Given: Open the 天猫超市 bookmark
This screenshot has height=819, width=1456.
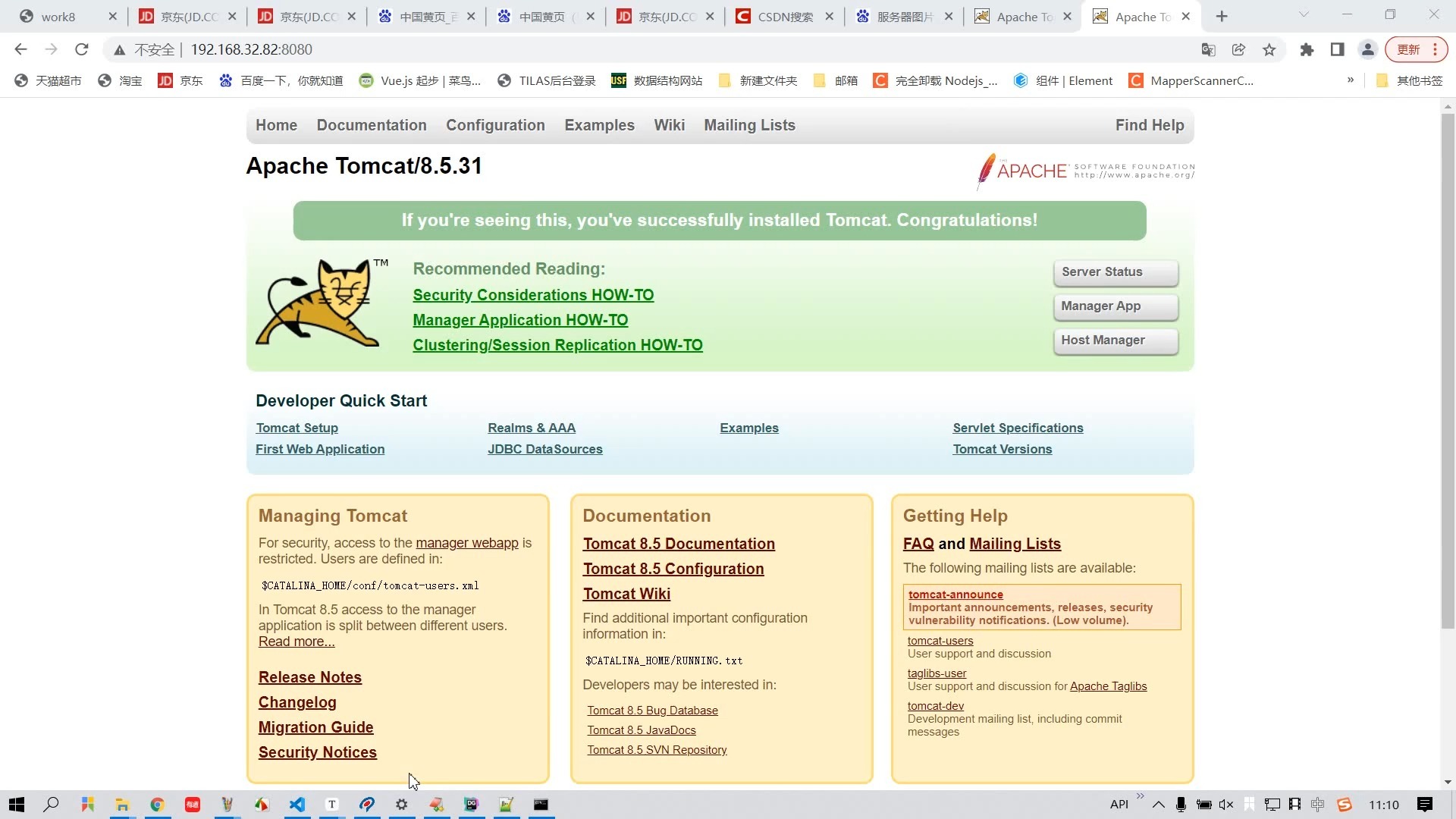Looking at the screenshot, I should click(x=48, y=80).
